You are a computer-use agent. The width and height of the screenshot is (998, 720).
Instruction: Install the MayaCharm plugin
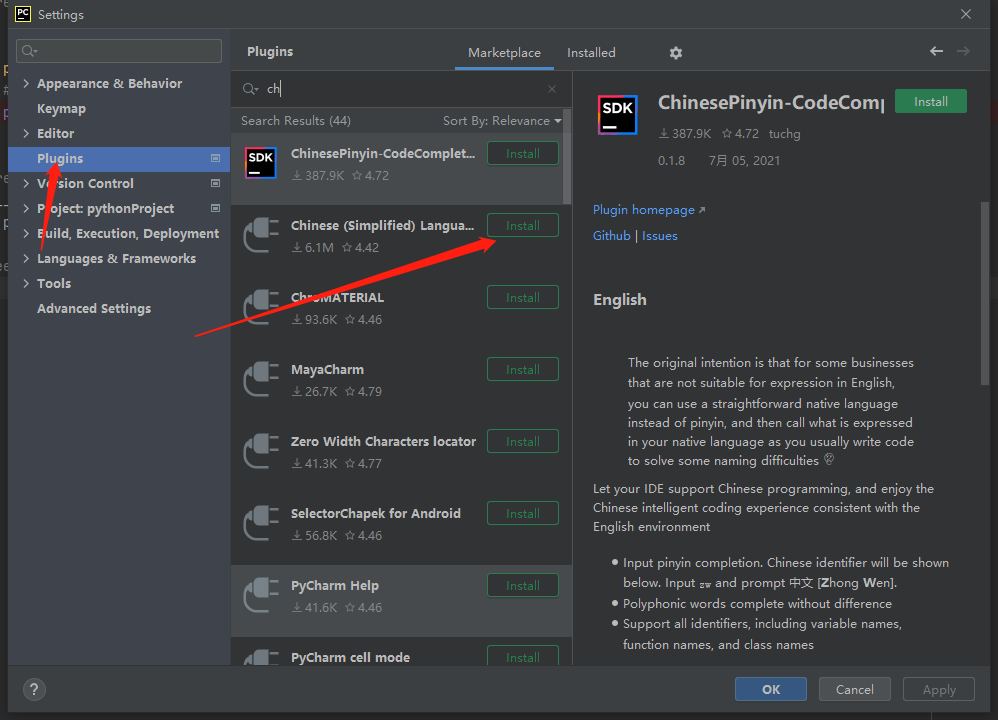pyautogui.click(x=523, y=369)
